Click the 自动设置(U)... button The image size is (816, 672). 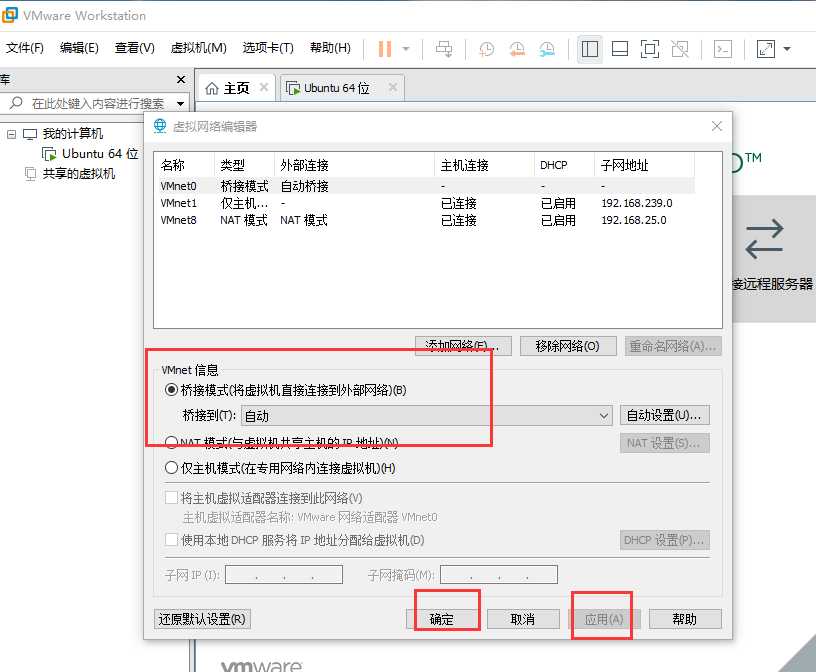[x=665, y=415]
